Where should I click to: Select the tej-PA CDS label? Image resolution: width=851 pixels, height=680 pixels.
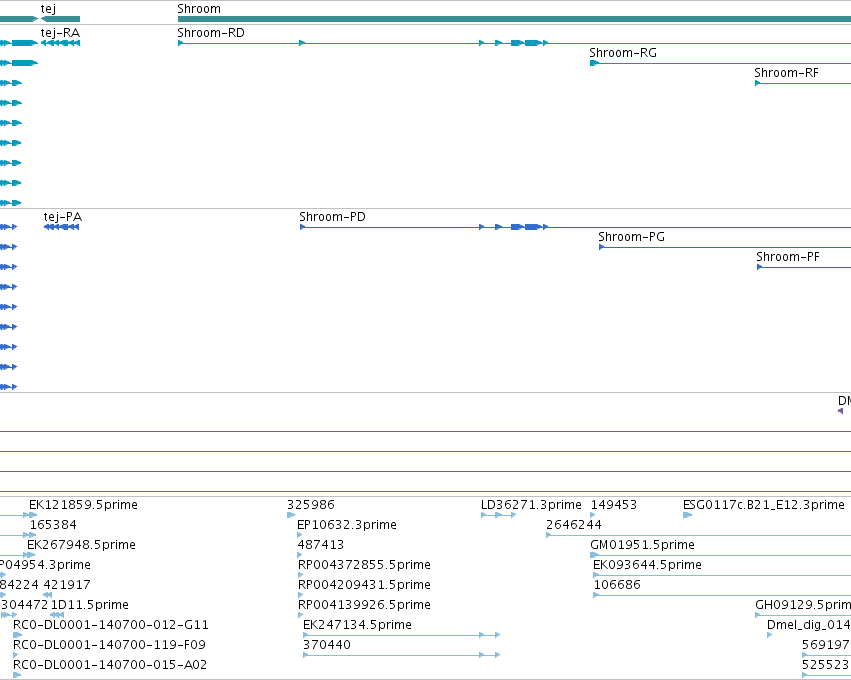pos(63,217)
